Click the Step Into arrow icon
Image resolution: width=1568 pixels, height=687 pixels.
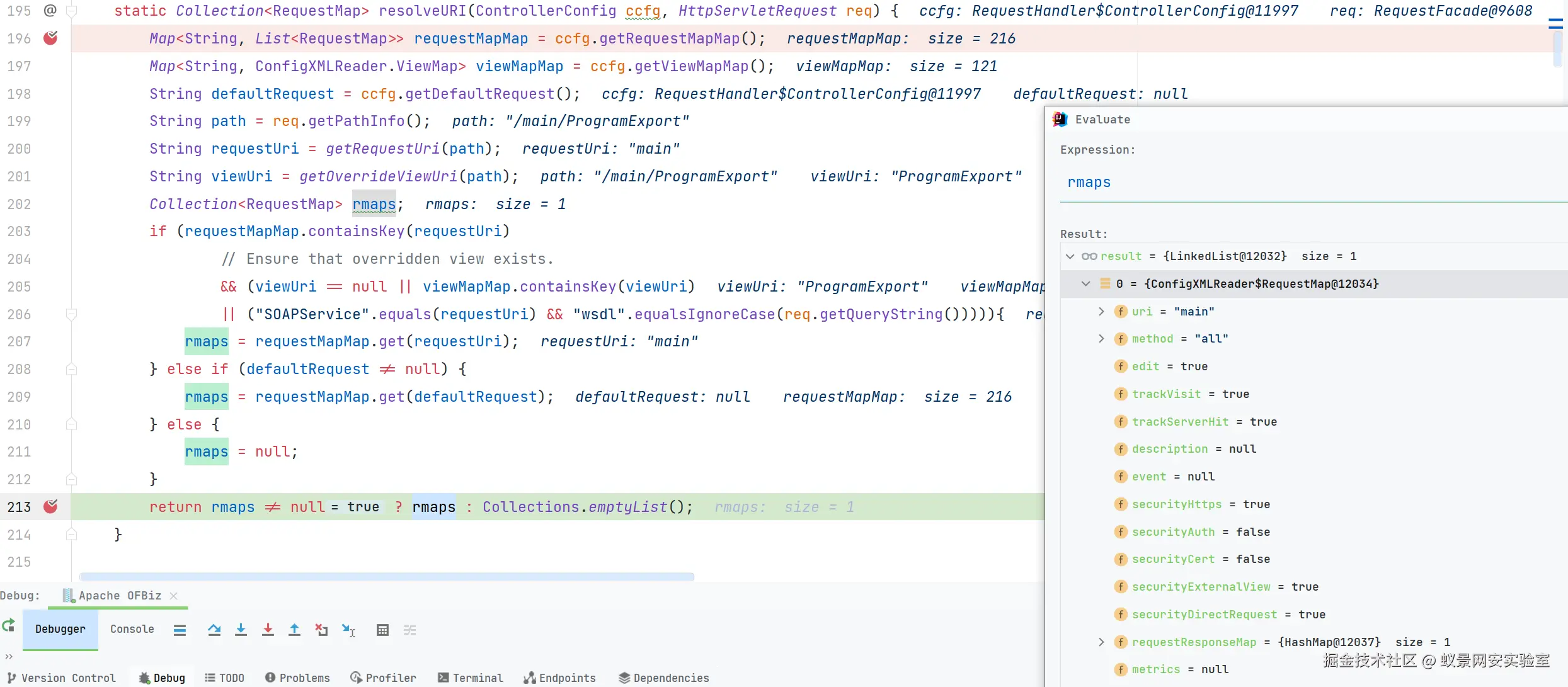tap(241, 630)
